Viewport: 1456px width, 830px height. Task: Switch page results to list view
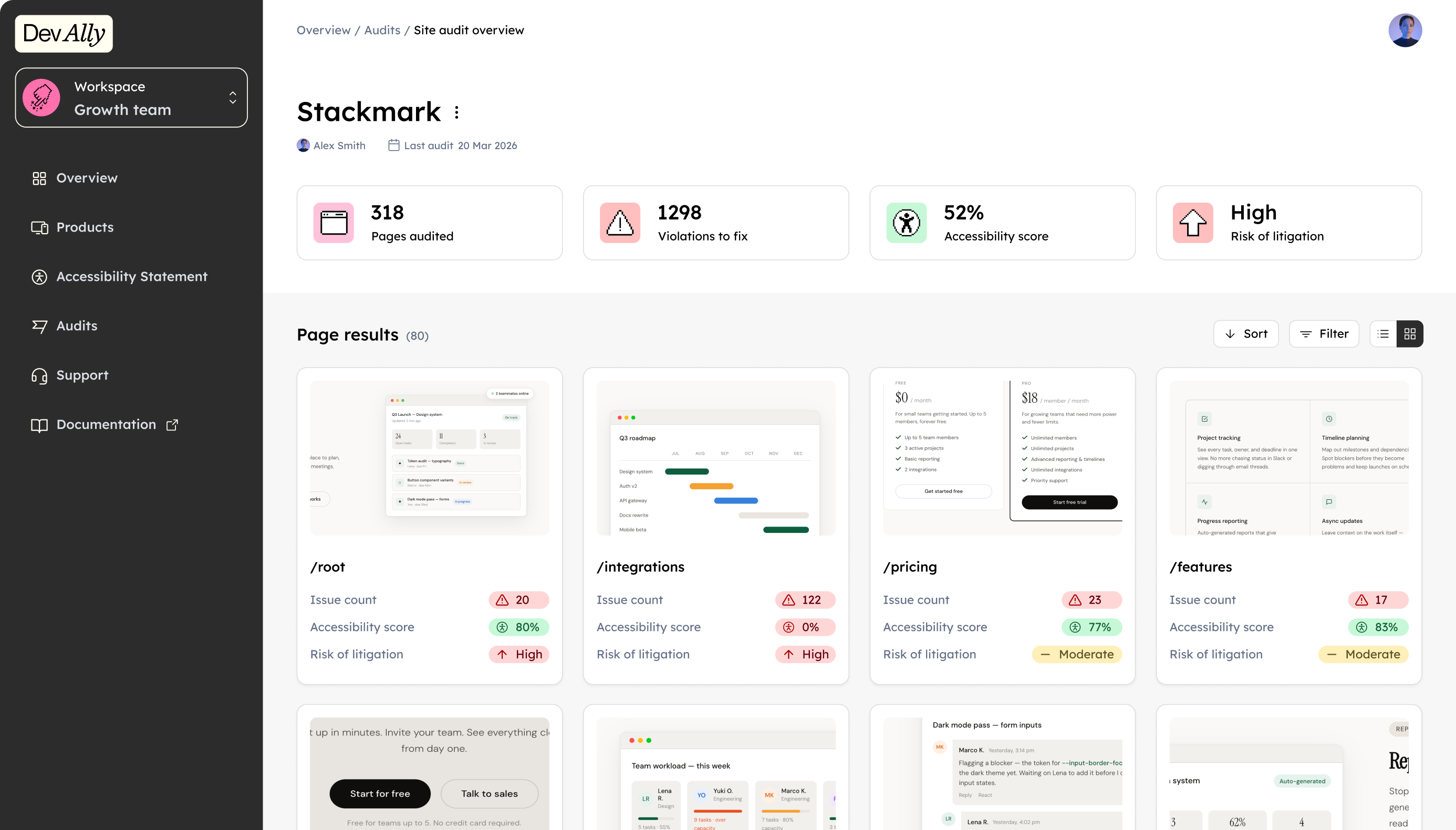click(x=1383, y=334)
